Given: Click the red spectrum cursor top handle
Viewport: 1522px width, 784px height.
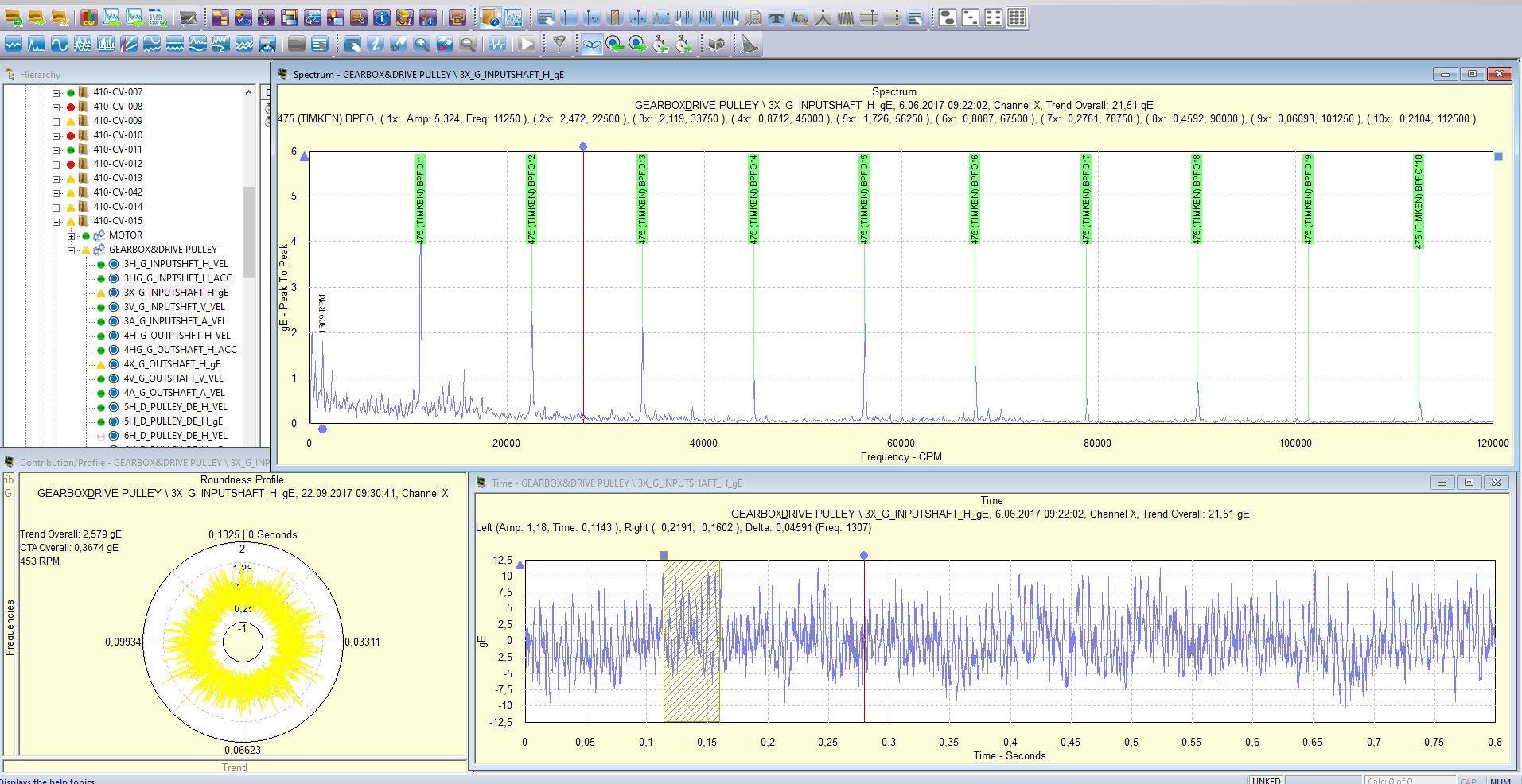Looking at the screenshot, I should point(583,147).
